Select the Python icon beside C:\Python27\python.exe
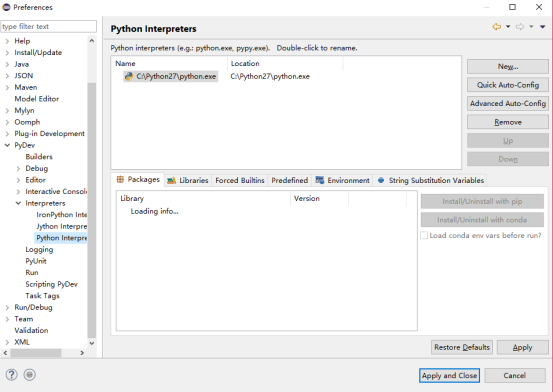Viewport: 553px width, 392px height. (x=129, y=76)
